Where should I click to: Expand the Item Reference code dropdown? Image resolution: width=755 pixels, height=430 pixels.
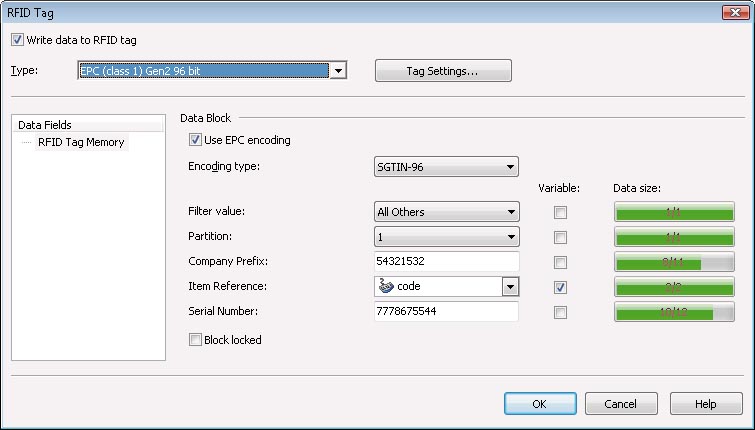[510, 287]
